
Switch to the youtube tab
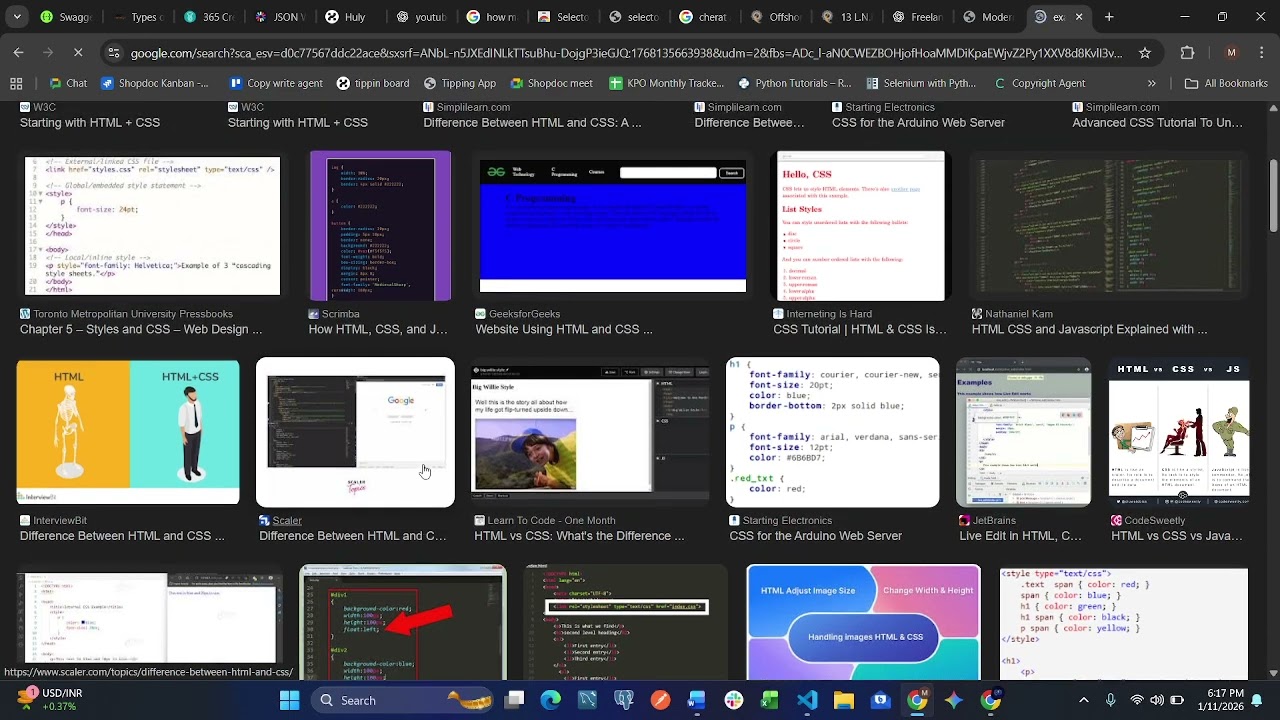(423, 17)
